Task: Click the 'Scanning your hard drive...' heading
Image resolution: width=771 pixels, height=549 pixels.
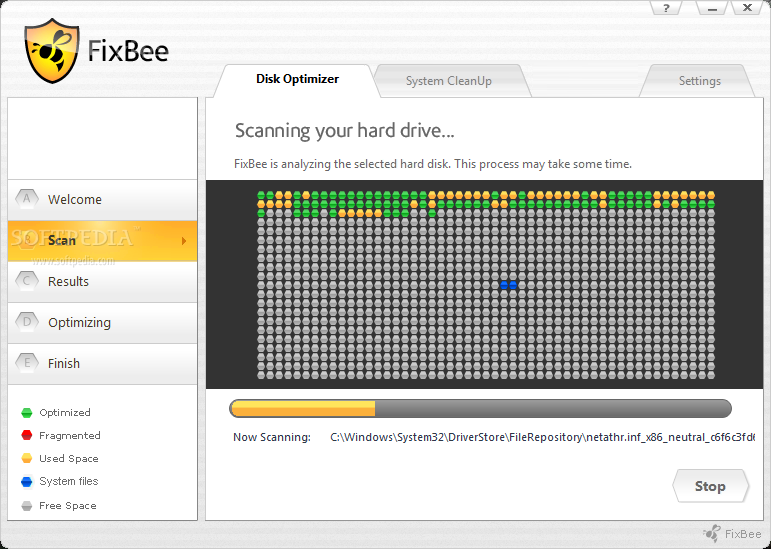Action: click(x=344, y=131)
